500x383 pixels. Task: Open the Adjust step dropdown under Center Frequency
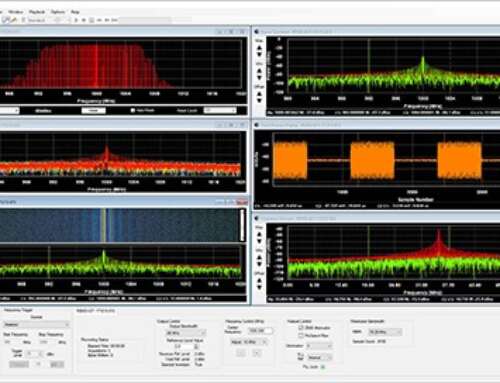249,342
